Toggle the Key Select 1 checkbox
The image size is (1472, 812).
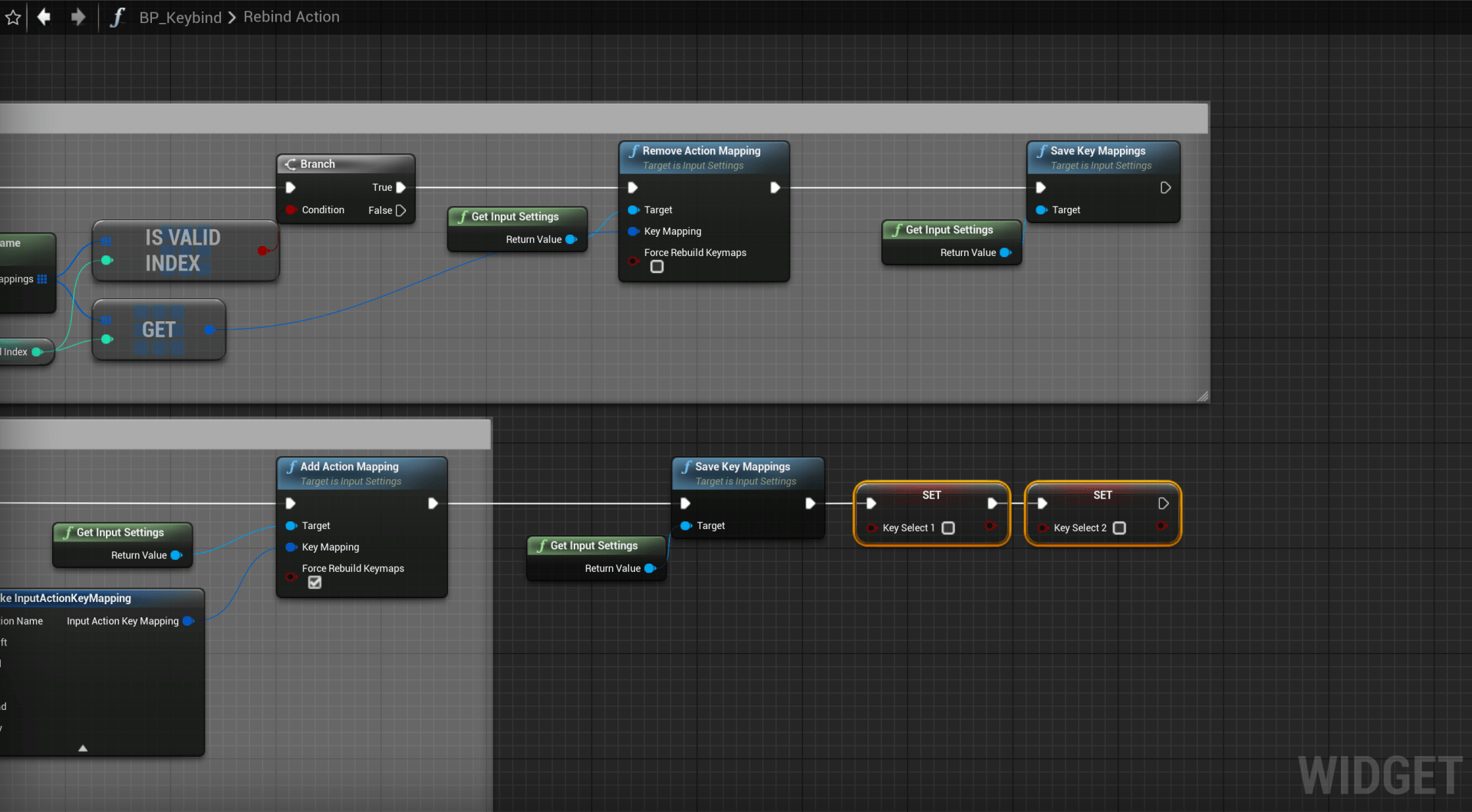point(948,528)
